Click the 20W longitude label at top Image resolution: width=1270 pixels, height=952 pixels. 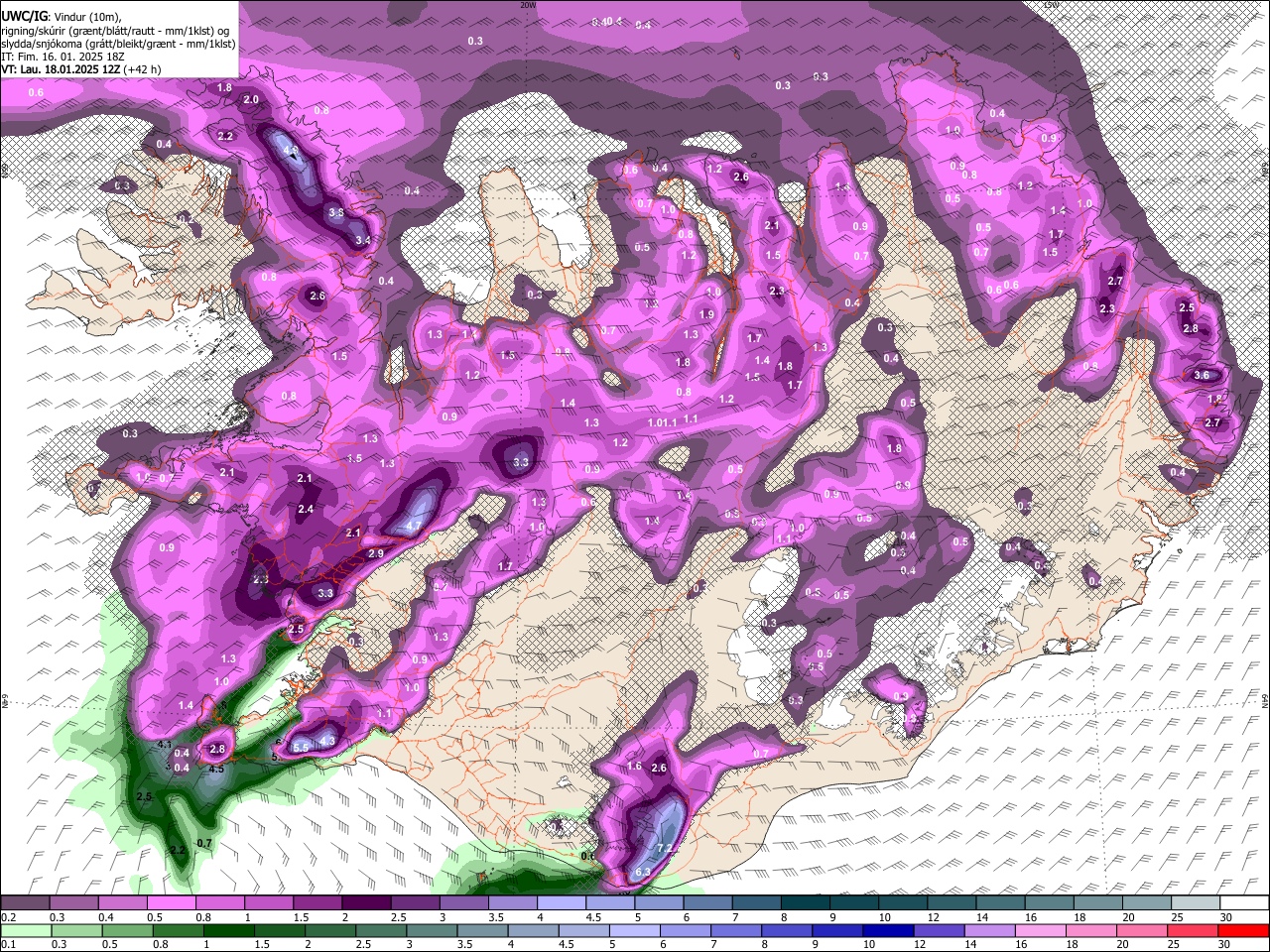528,5
